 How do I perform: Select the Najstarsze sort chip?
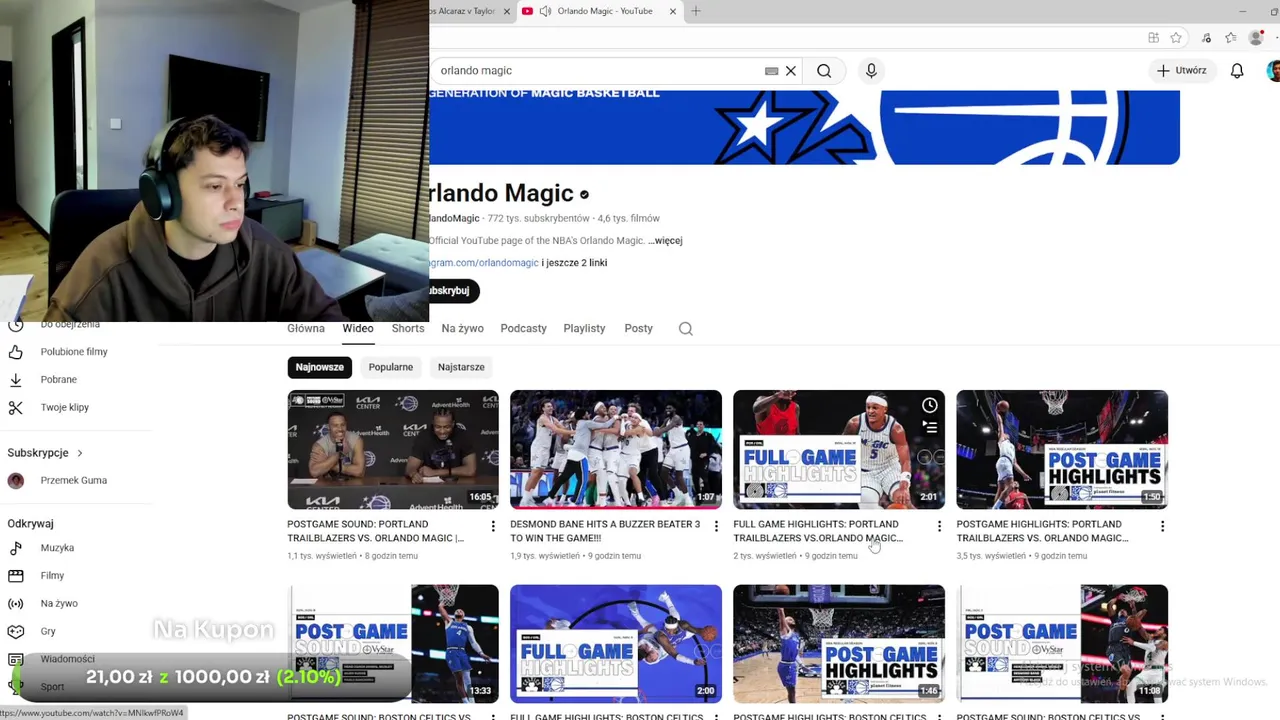pos(461,367)
